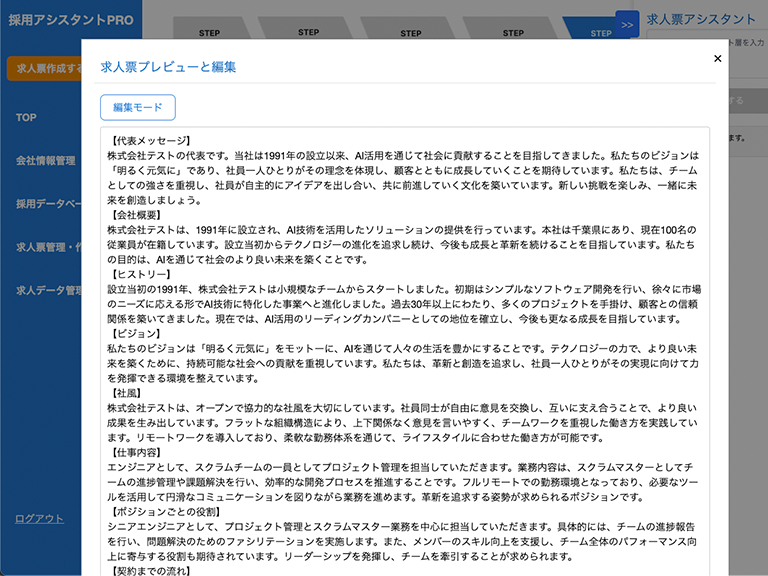This screenshot has width=768, height=576.
Task: Click the 【代表メッセージ】 heading text
Action: click(x=149, y=141)
